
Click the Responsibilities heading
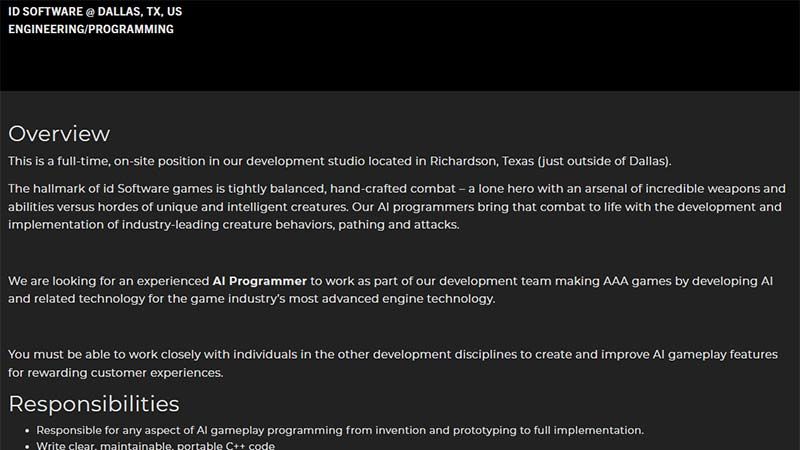click(93, 404)
